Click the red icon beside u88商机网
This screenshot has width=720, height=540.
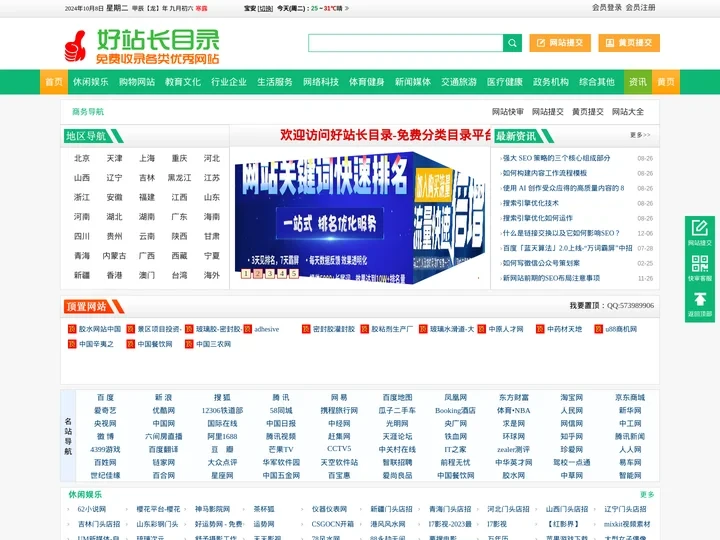598,329
